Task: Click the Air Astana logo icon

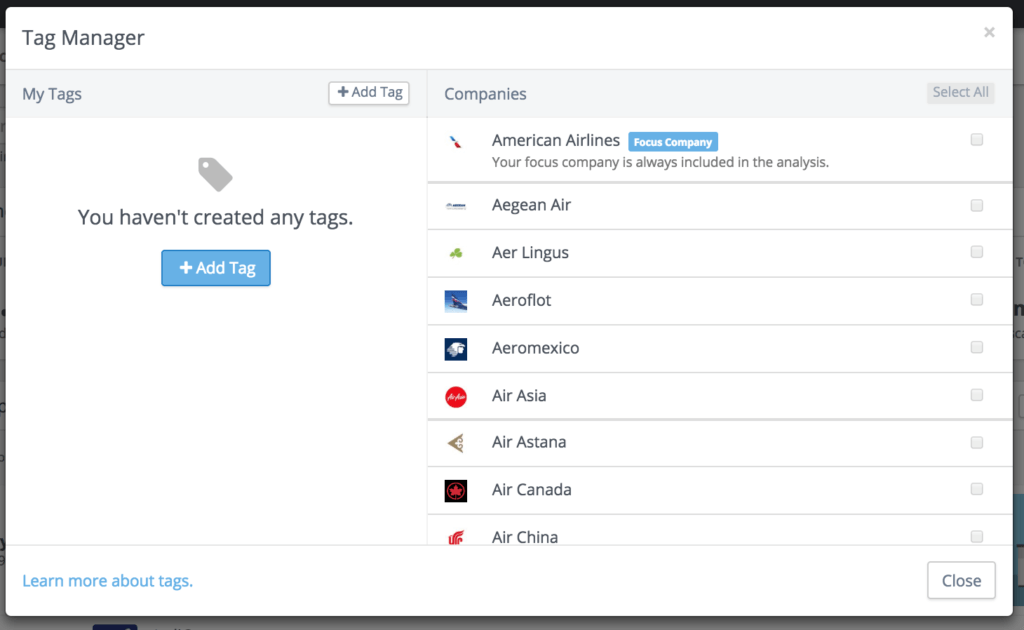Action: [456, 443]
